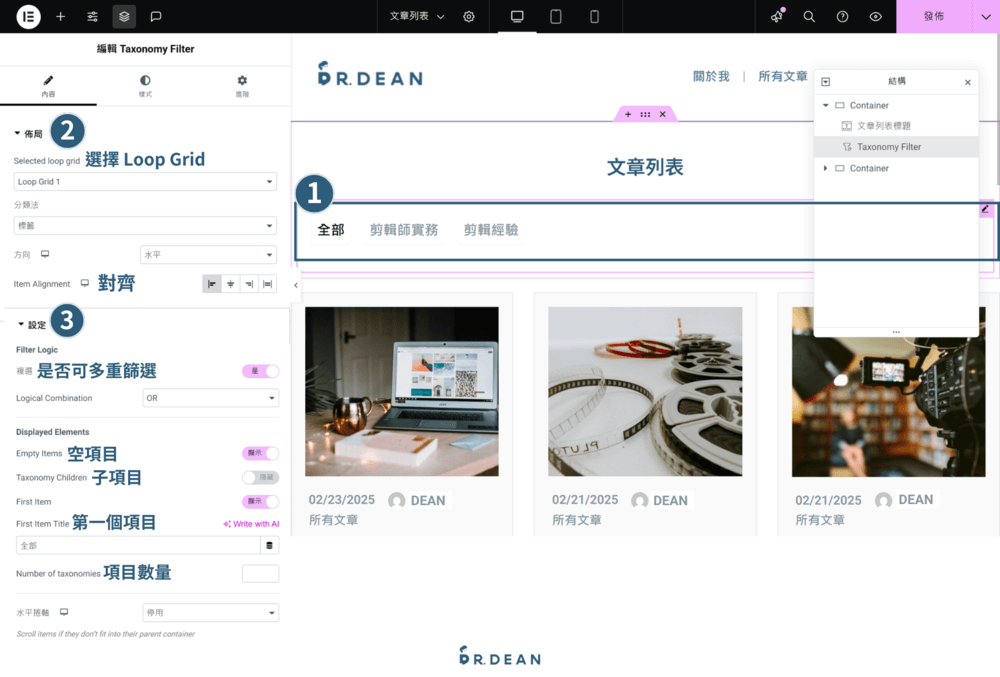The height and width of the screenshot is (677, 1000).
Task: Enable the Taxonomy Children 隱藏 toggle
Action: point(258,478)
